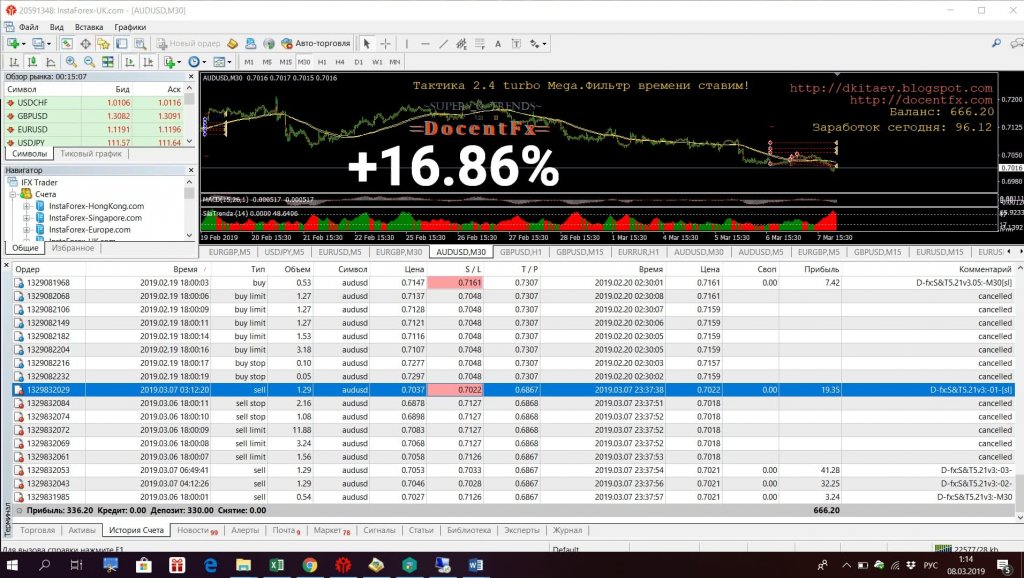Screen dimensions: 1024x578
Task: Toggle Chart Shift icon
Action: coord(148,62)
